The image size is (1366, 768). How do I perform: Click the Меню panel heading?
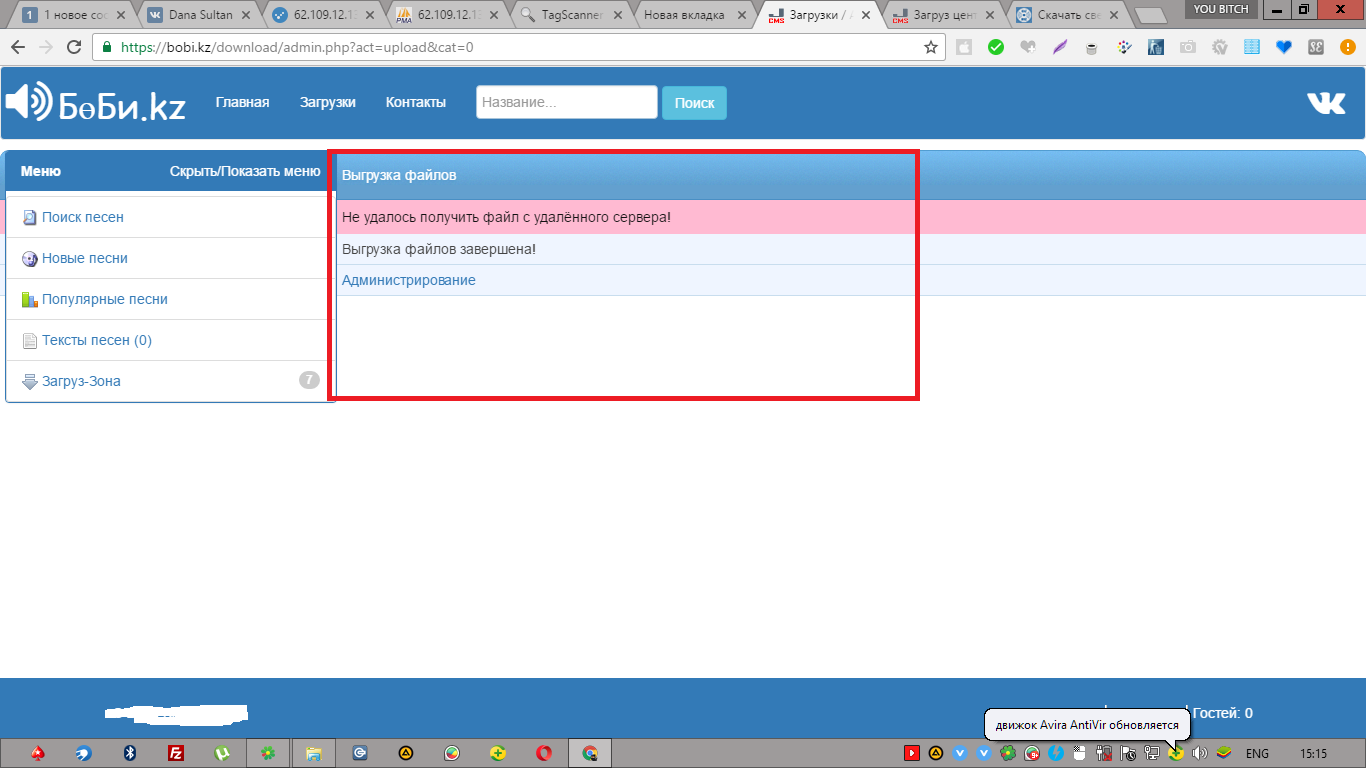click(x=41, y=171)
